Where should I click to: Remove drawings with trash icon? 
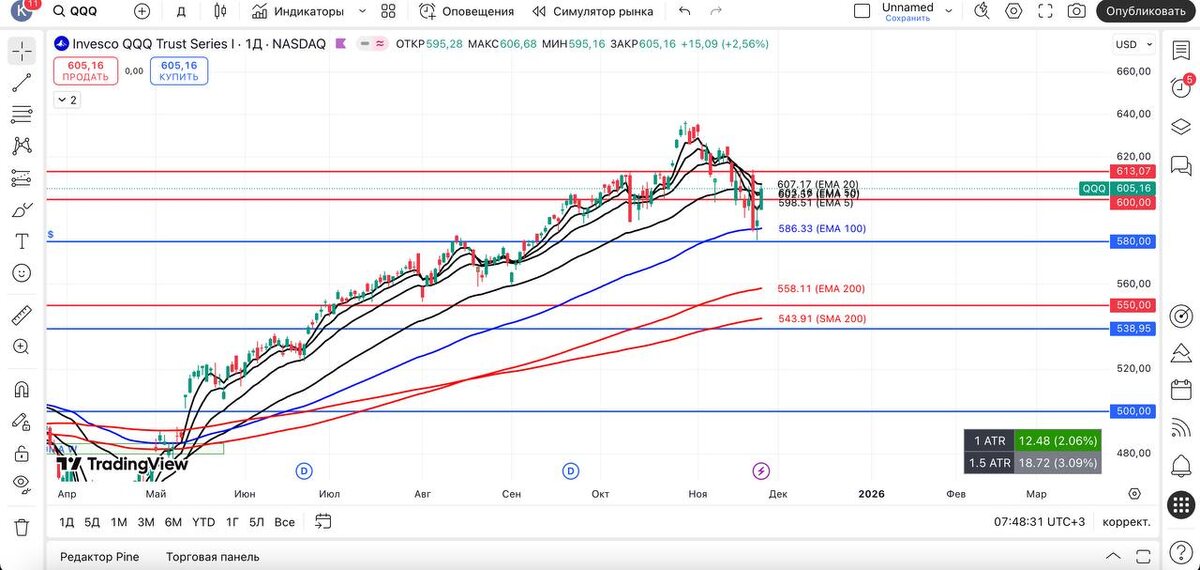click(21, 527)
